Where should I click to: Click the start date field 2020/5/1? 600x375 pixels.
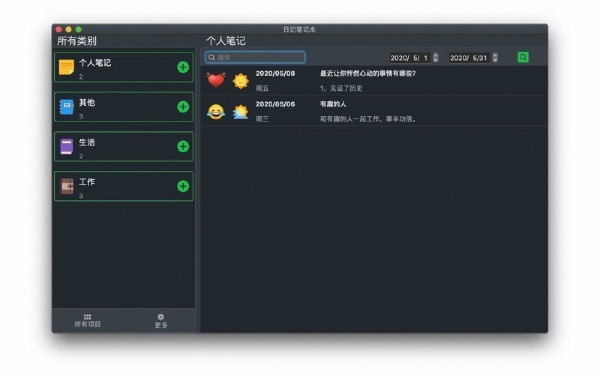[410, 58]
